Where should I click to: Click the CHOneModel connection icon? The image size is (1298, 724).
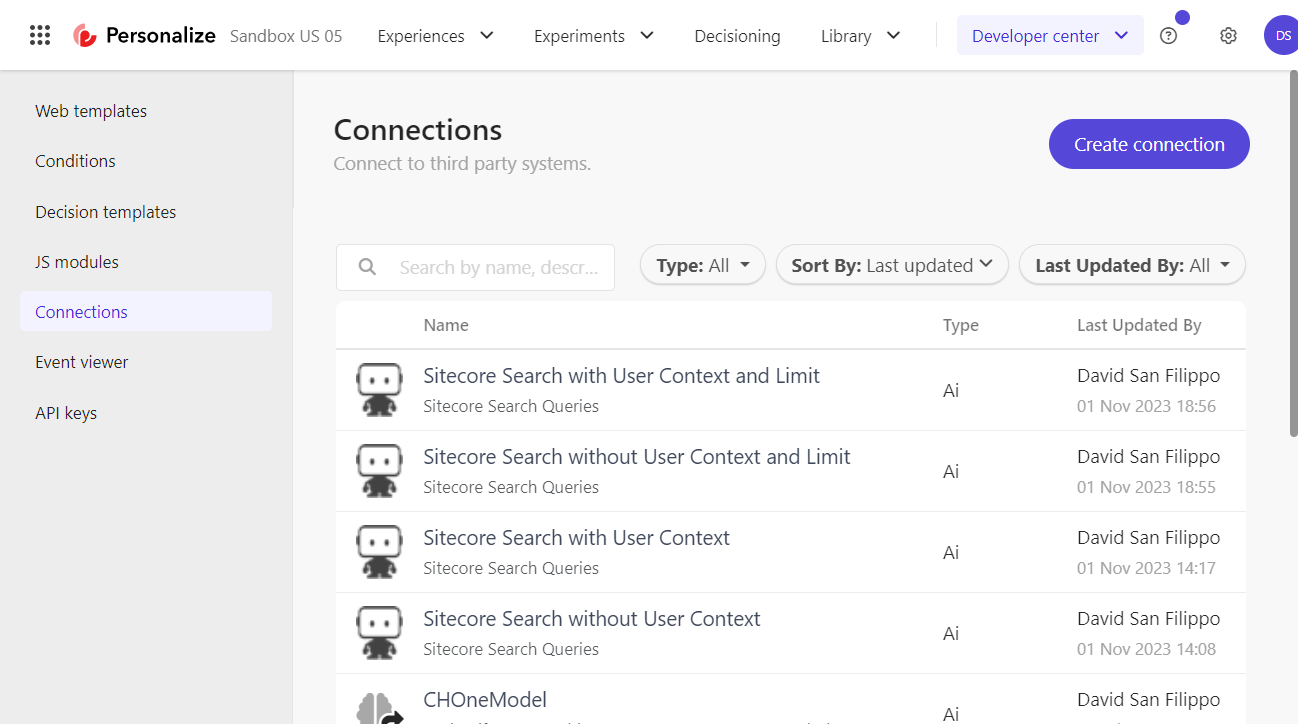point(379,710)
